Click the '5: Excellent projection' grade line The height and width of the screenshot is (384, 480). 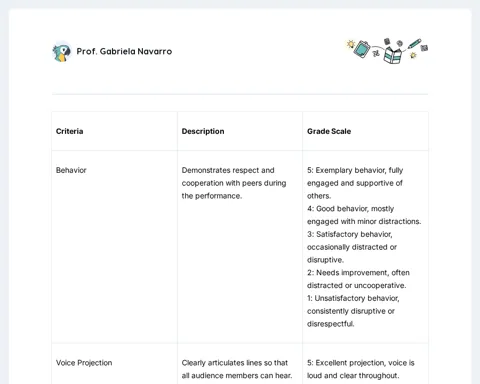pos(361,369)
